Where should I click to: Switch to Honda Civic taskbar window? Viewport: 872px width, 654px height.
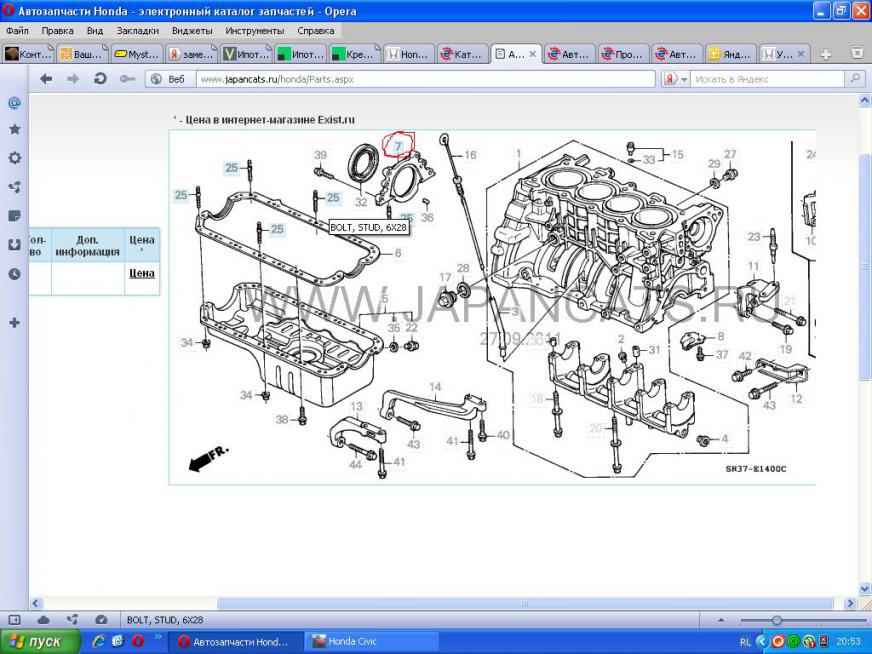(373, 642)
